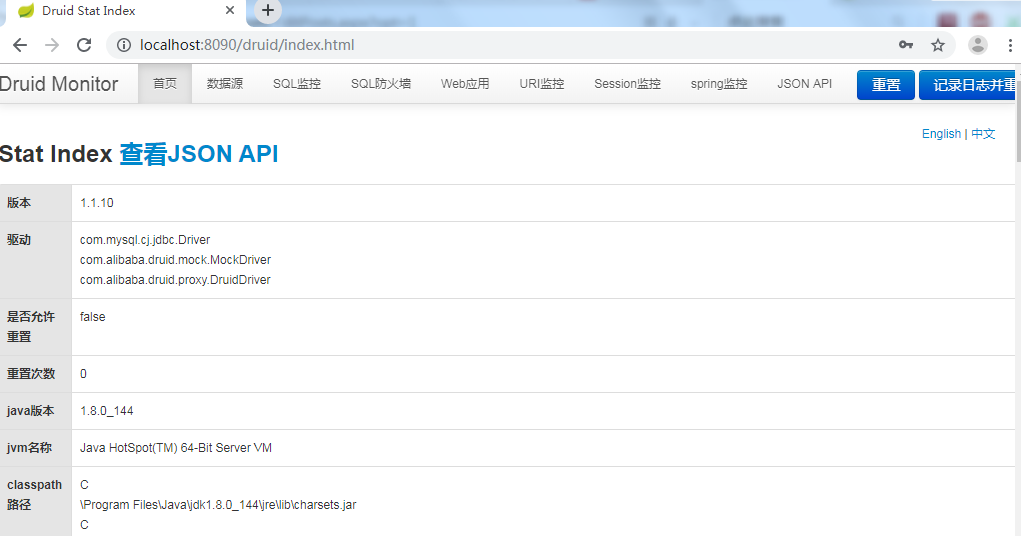Select the charsets.jar classpath line
Viewport: 1021px width, 536px height.
218,505
